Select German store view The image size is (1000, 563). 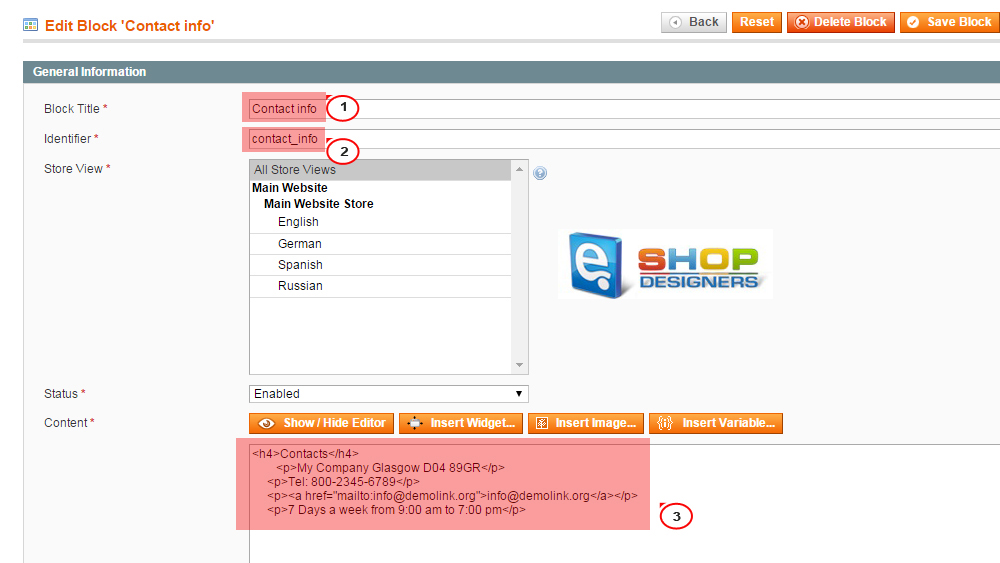(299, 244)
